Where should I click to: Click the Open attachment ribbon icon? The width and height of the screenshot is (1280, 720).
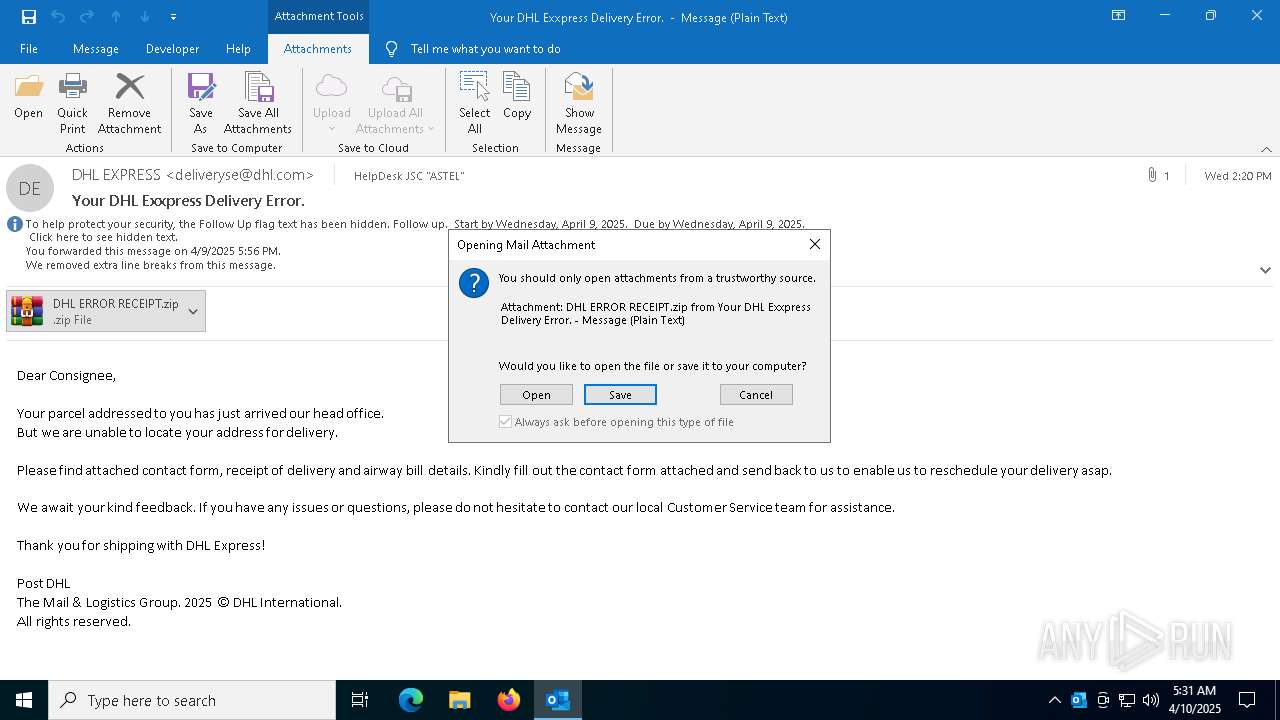(x=28, y=97)
